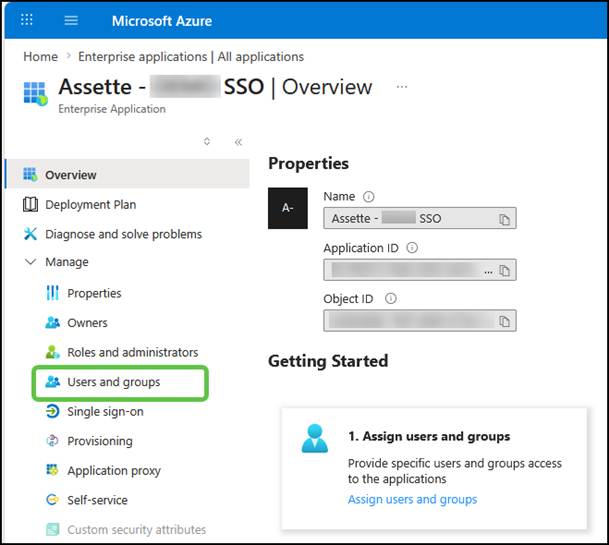Open Roles and administrators
Screen dimensions: 609x545
132,352
